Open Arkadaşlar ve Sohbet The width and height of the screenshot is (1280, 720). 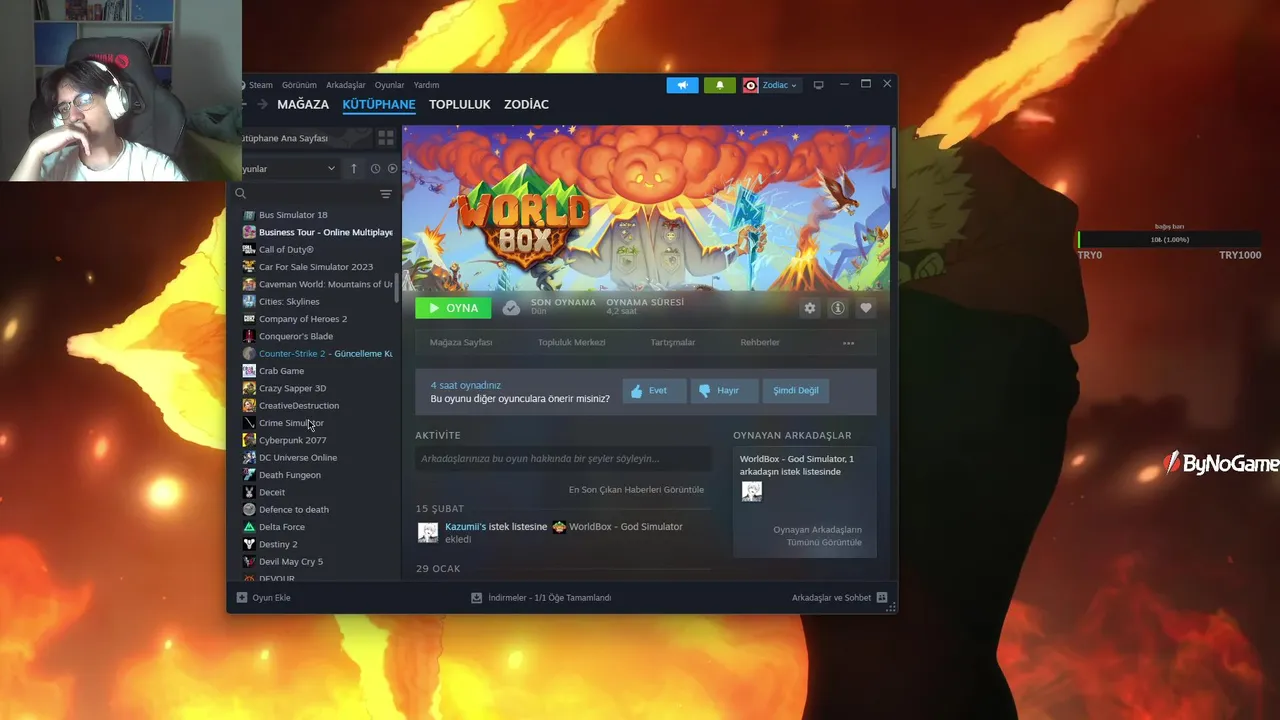coord(839,598)
